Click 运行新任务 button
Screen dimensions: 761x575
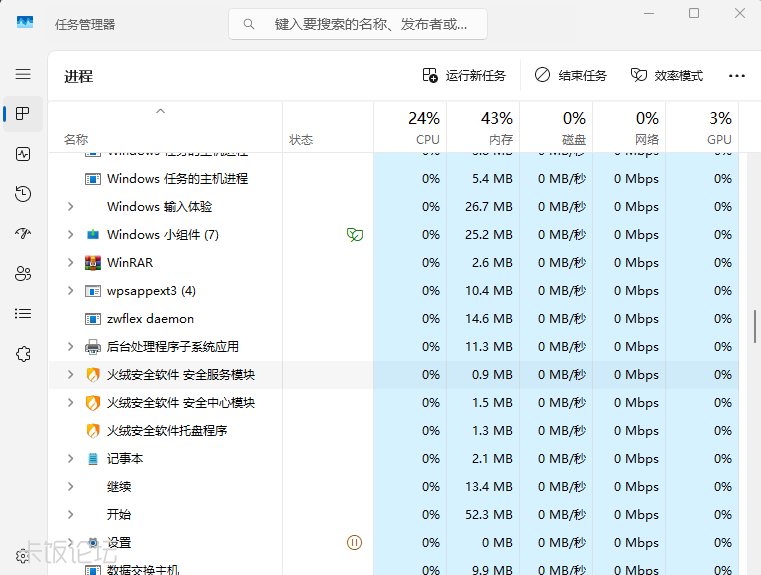click(464, 76)
